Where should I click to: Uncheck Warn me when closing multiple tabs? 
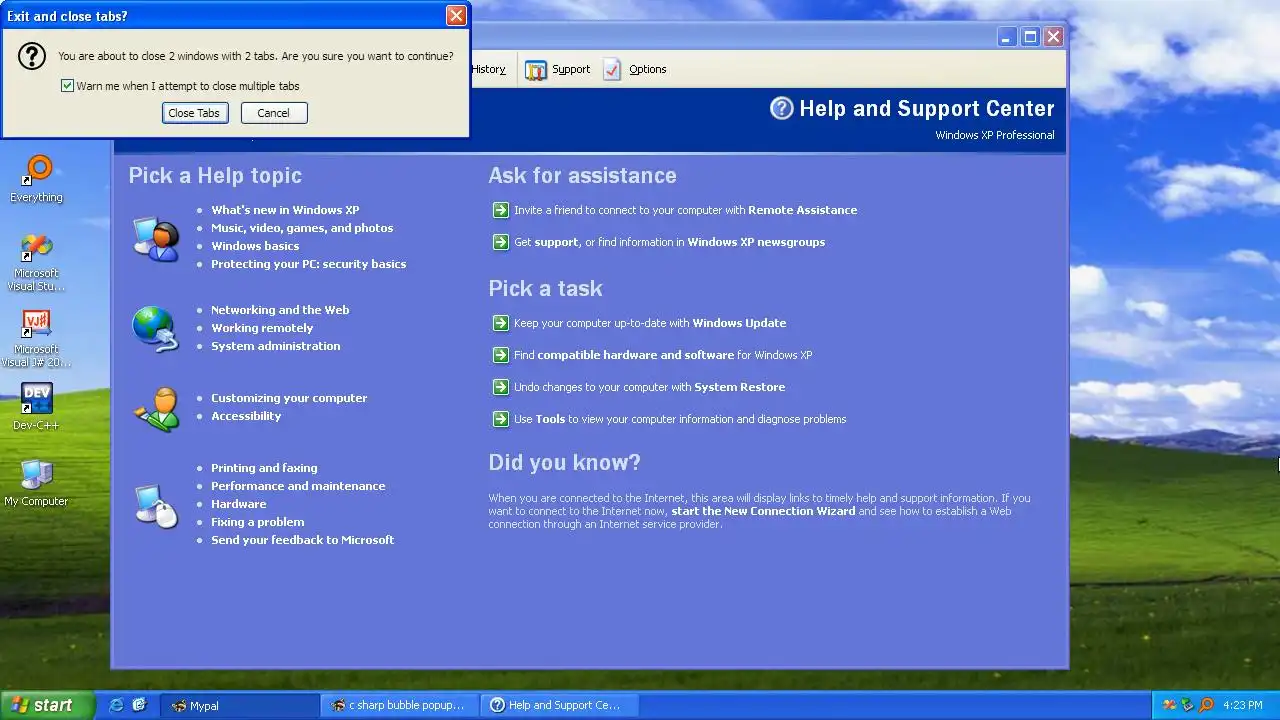(67, 86)
